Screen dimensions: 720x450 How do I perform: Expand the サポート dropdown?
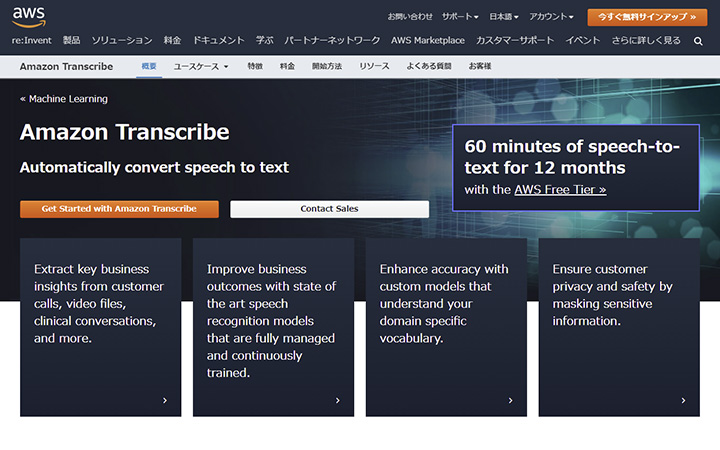pos(460,17)
